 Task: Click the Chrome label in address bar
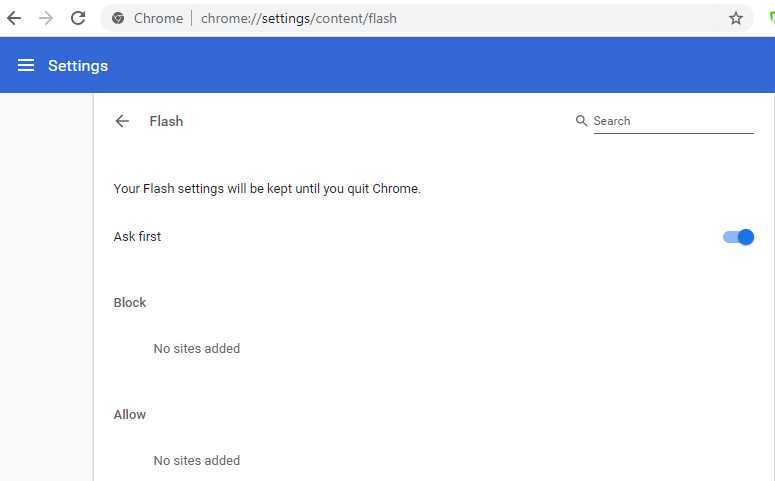[x=158, y=18]
